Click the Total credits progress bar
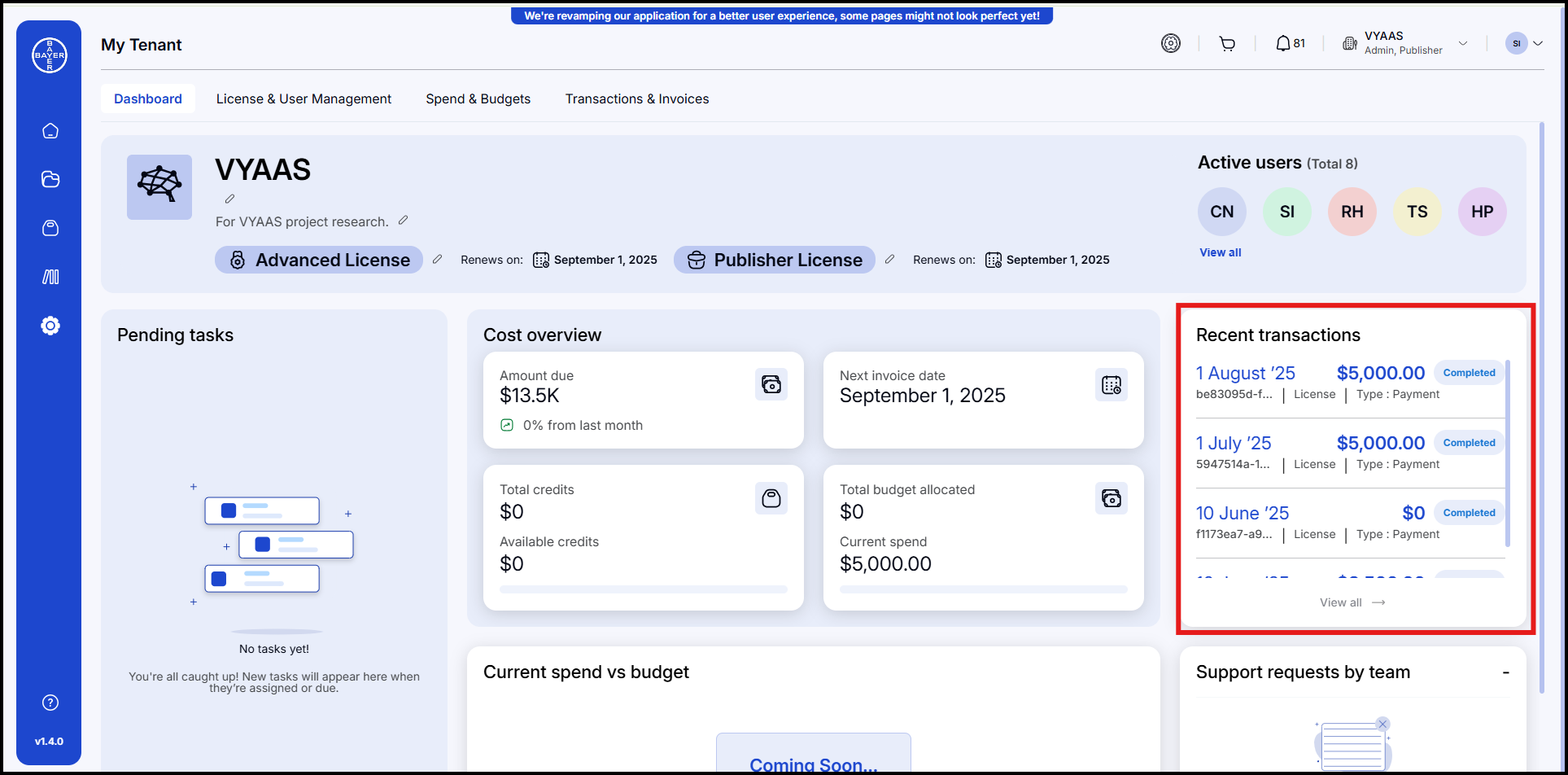 pos(644,589)
